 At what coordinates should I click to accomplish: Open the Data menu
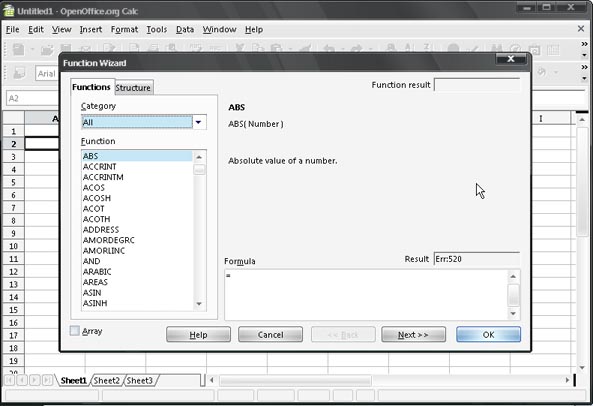coord(185,29)
